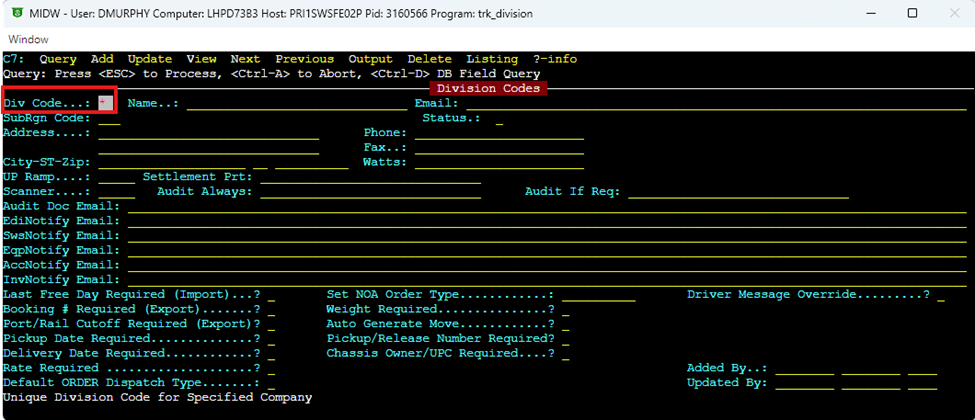Select the Previous menu command

[305, 59]
